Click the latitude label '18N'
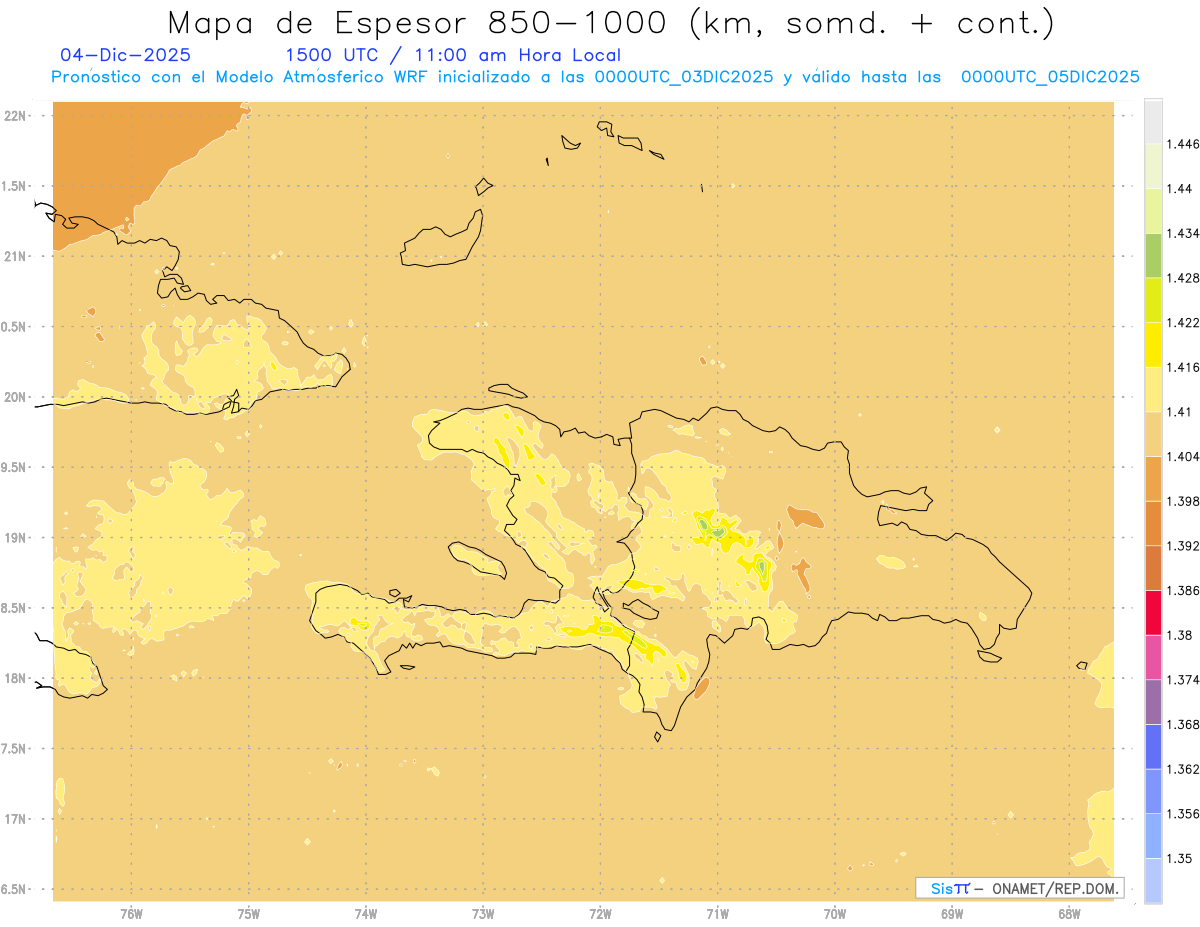Viewport: 1200px width, 927px height. [15, 678]
